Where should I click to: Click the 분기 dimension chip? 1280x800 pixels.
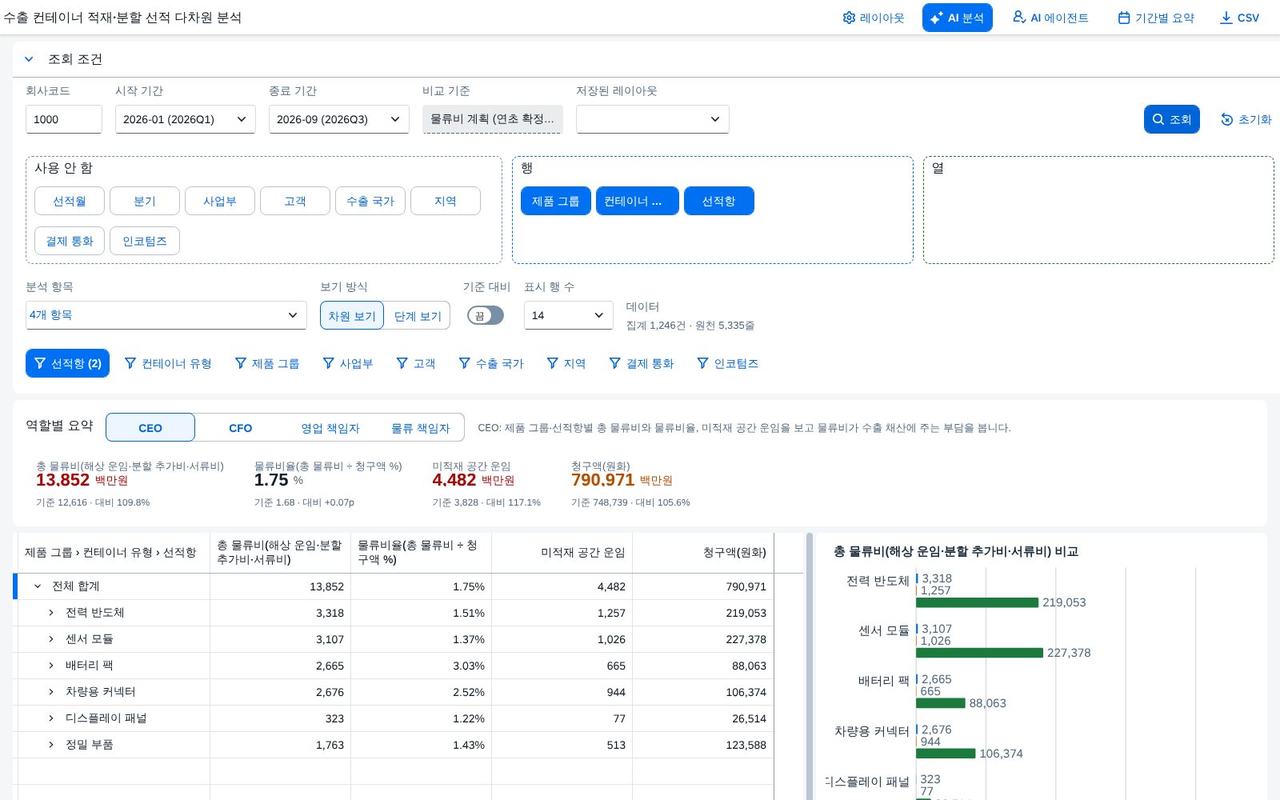145,201
